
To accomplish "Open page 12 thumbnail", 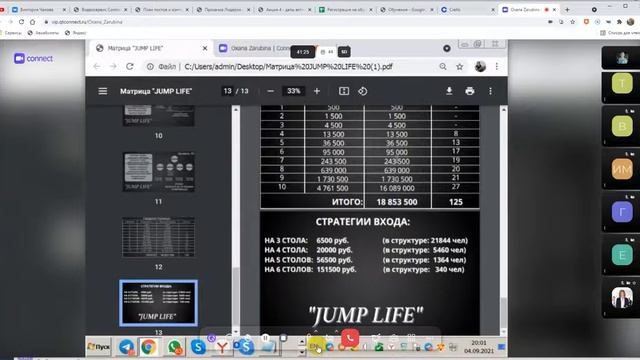I will (x=159, y=237).
